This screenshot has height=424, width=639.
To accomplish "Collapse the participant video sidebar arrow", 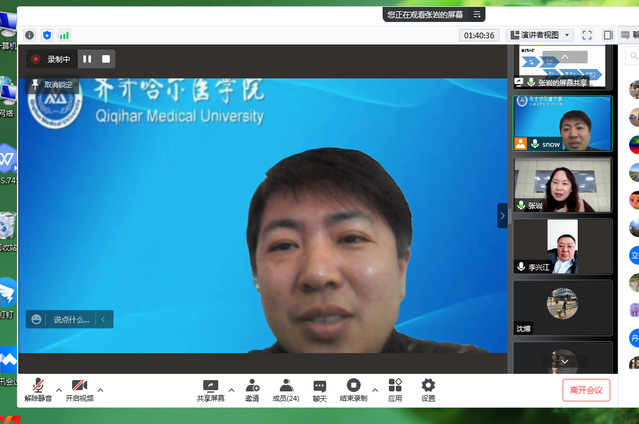I will tap(503, 215).
